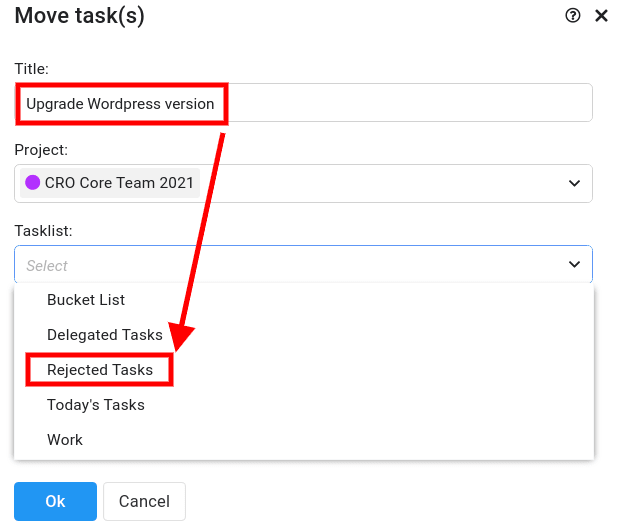
Task: Close the Move task(s) dialog
Action: (x=601, y=16)
